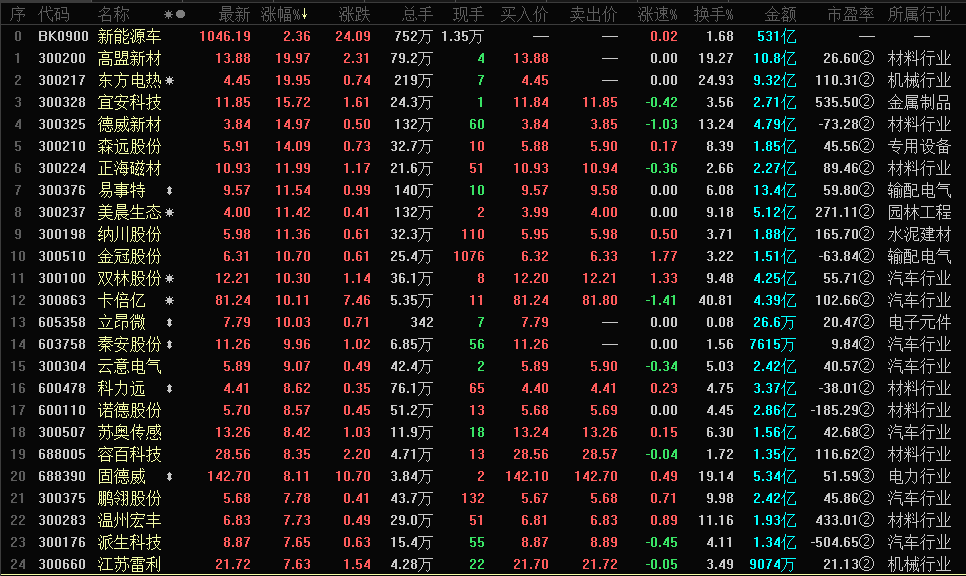Click the up-down arrow marker beside 固德威

coord(169,476)
